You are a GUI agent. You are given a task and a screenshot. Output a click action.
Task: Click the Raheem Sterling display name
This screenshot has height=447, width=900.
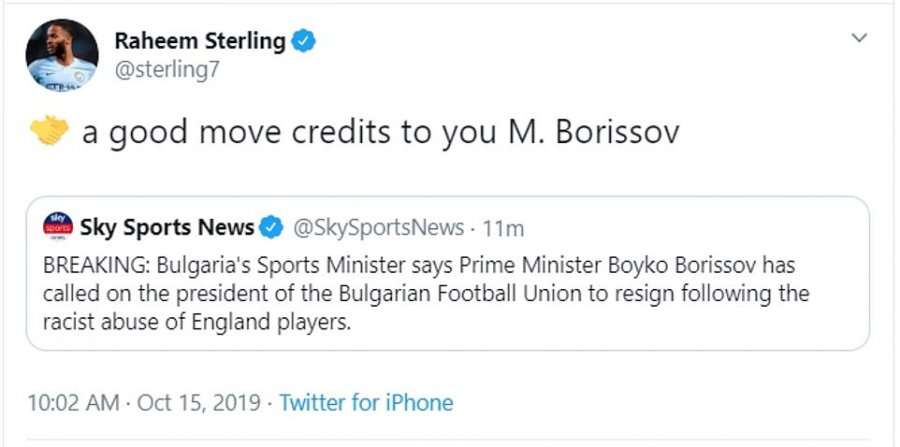[x=199, y=41]
